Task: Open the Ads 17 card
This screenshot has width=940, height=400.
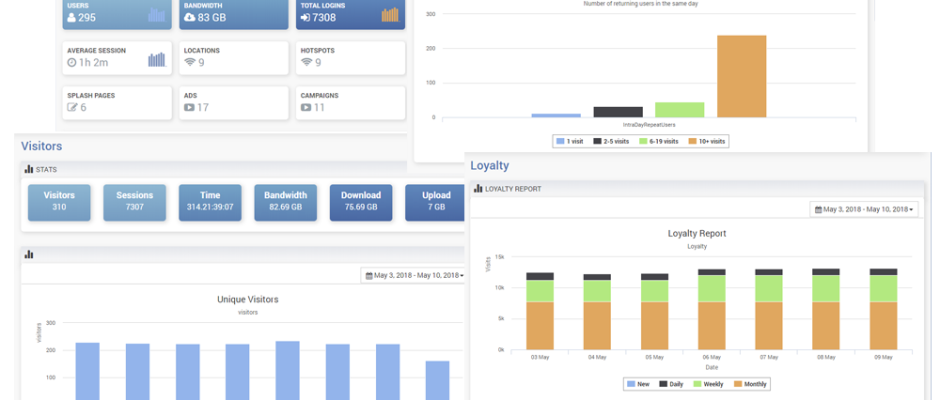Action: click(x=234, y=103)
